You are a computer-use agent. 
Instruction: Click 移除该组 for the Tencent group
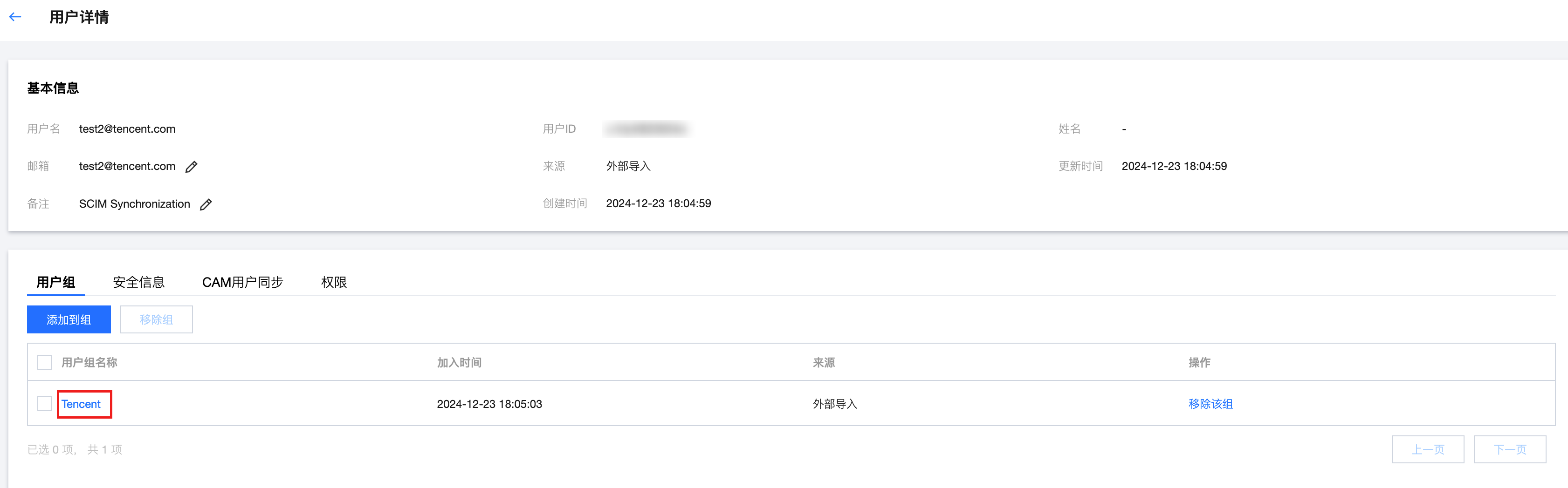click(1210, 404)
